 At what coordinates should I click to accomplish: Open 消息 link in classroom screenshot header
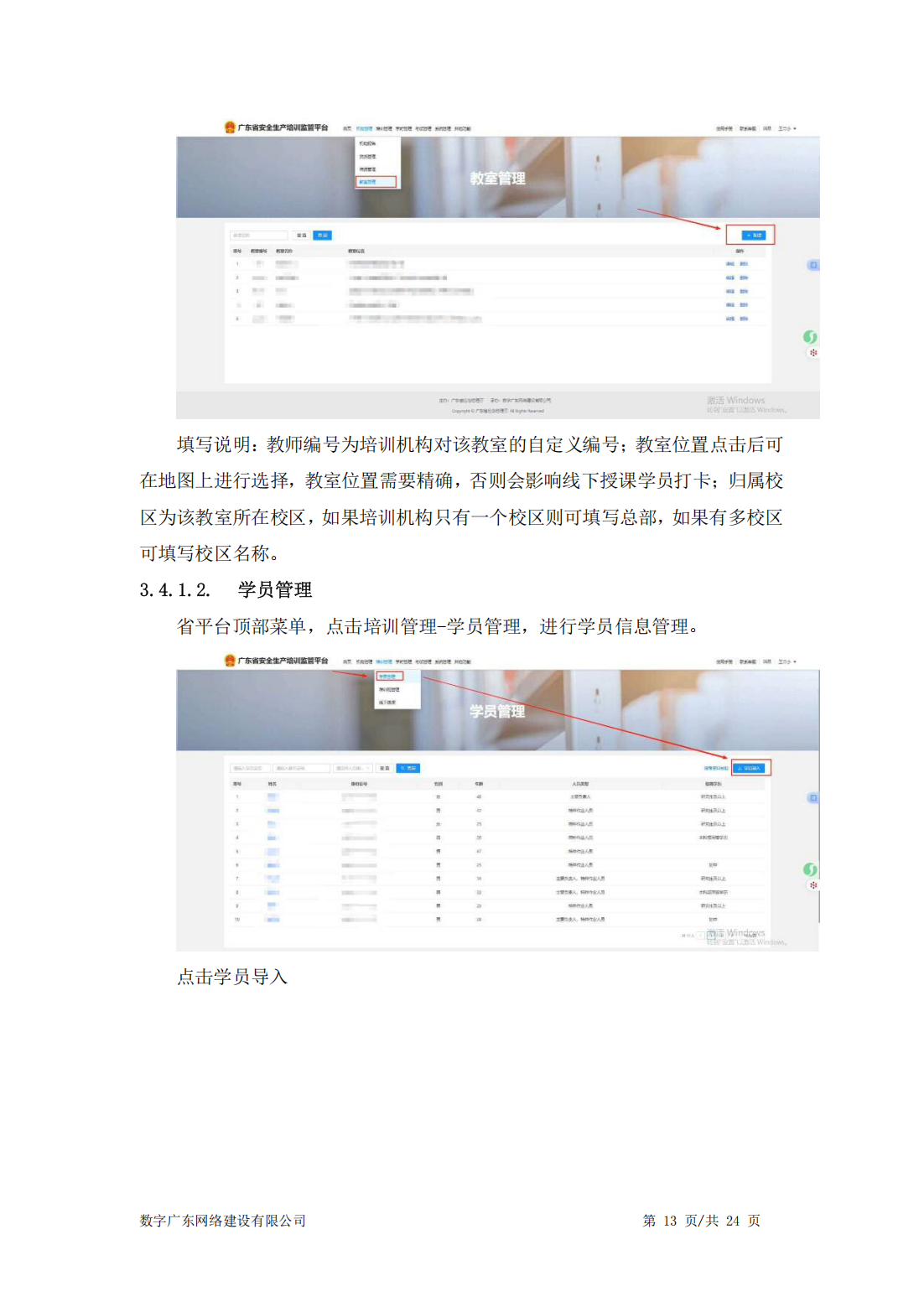[x=766, y=129]
